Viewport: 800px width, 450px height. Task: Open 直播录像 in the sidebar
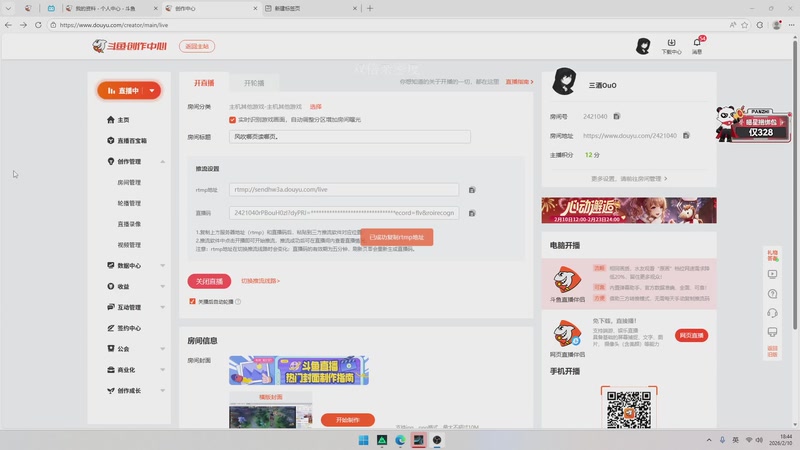129,224
